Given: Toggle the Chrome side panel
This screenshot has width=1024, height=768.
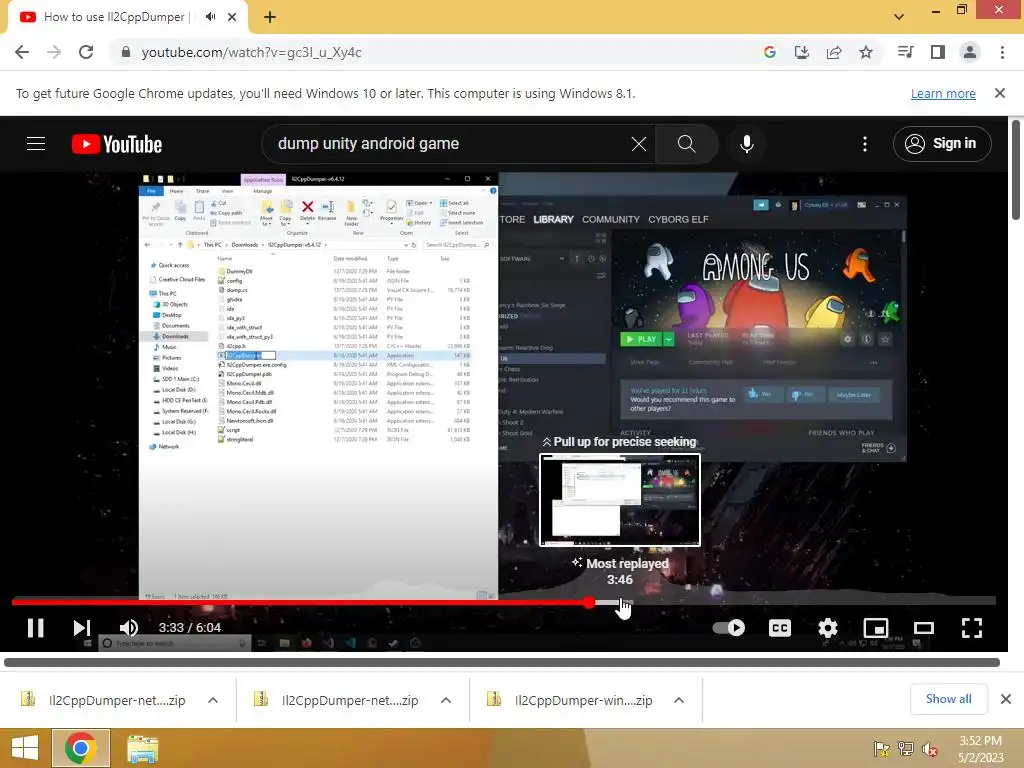Looking at the screenshot, I should pyautogui.click(x=938, y=52).
